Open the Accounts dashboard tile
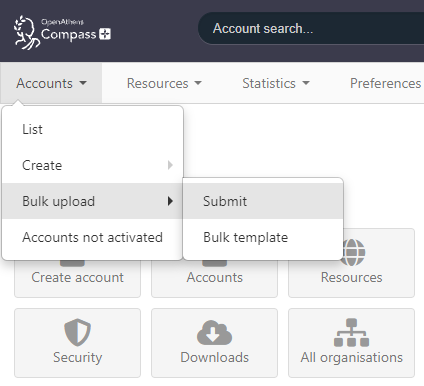The width and height of the screenshot is (424, 386). click(x=214, y=277)
